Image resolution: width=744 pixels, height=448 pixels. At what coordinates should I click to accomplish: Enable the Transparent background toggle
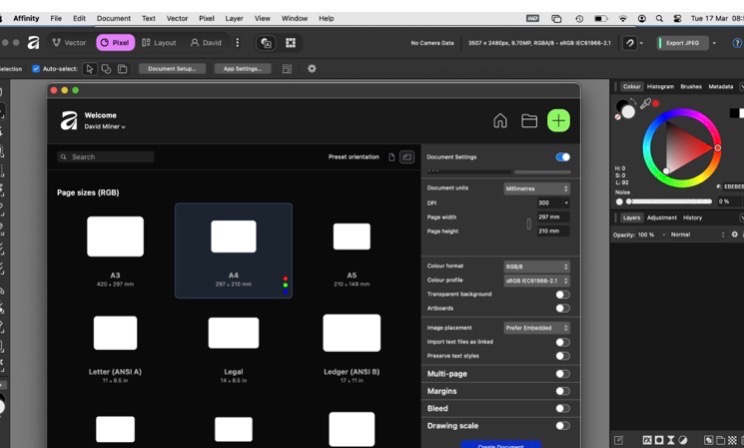(x=562, y=294)
